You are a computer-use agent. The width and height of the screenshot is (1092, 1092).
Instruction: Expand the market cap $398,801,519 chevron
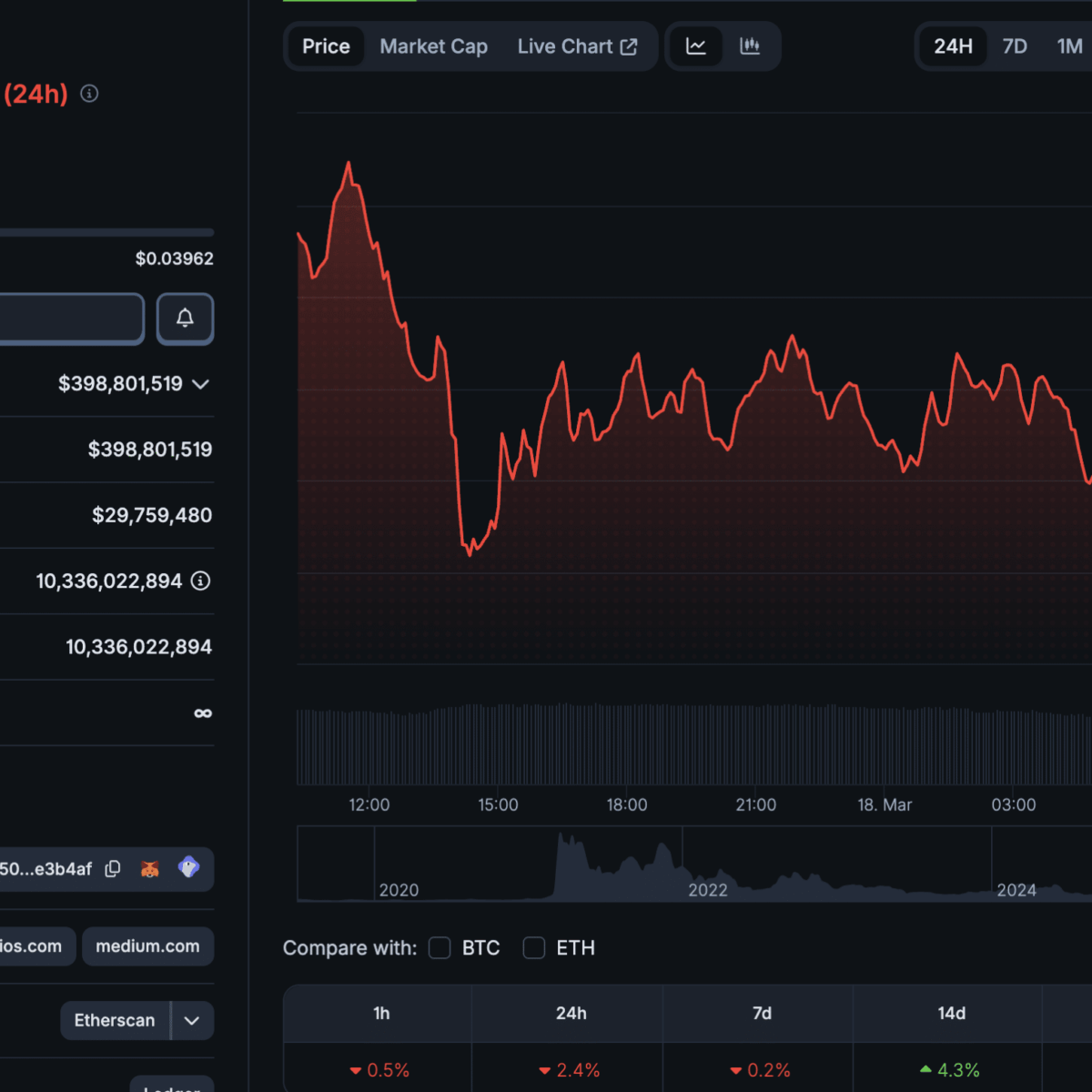[x=201, y=384]
